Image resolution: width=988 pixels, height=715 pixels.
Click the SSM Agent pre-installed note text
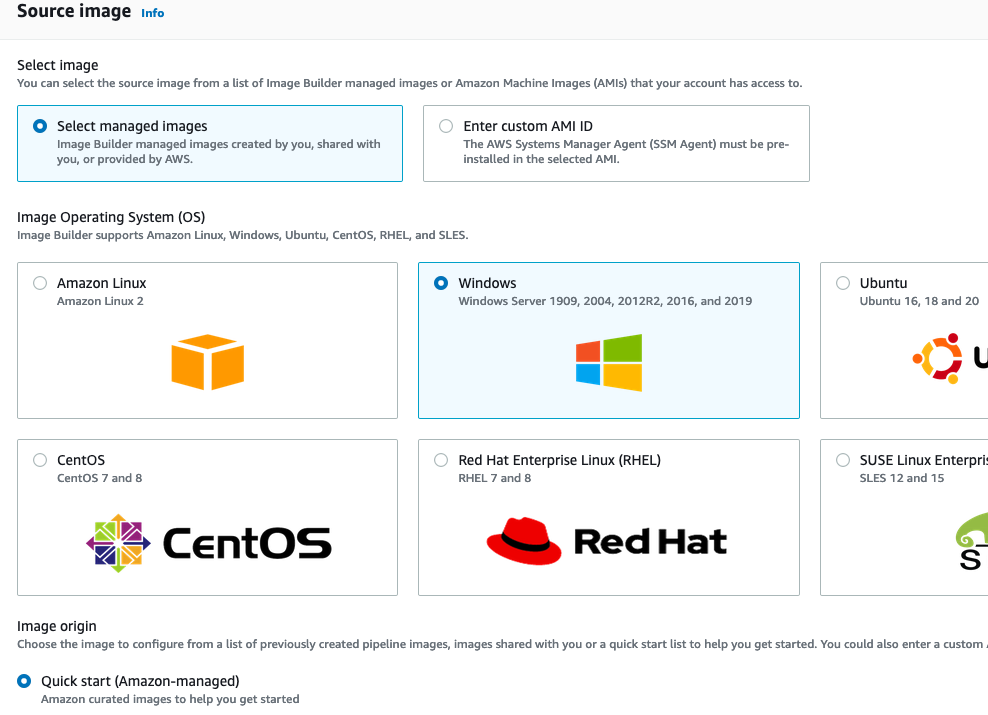(626, 152)
